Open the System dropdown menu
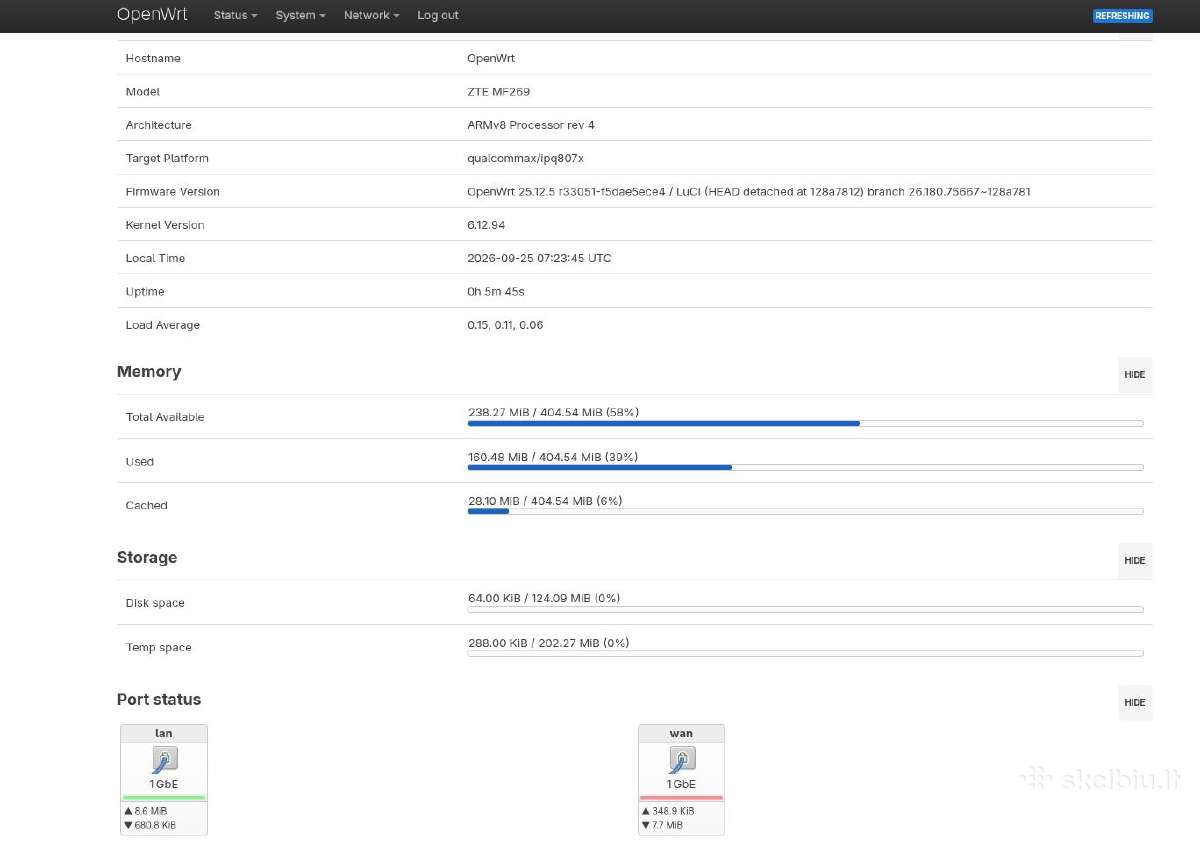The image size is (1200, 846). (301, 15)
